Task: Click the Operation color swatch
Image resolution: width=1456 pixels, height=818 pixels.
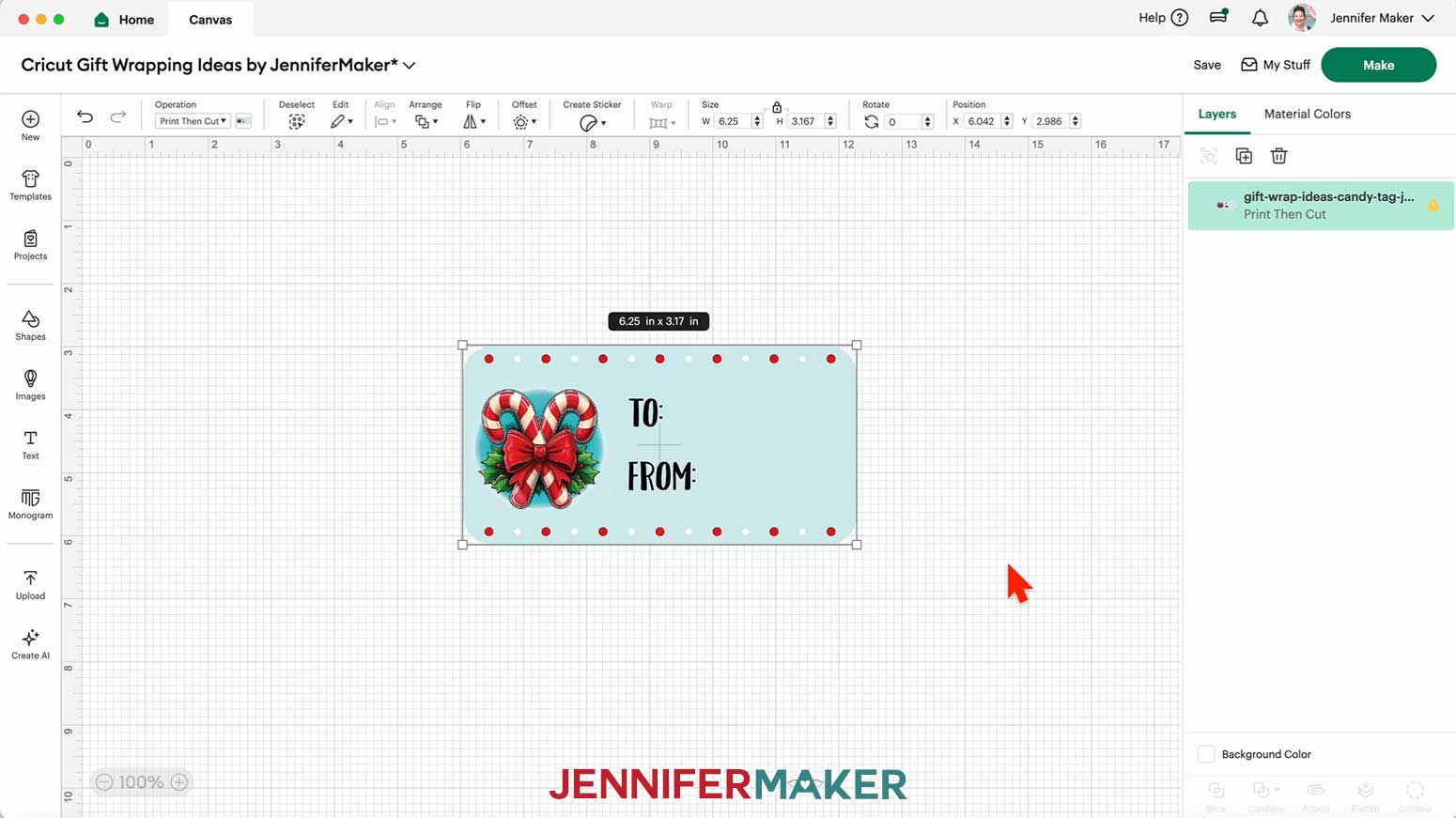Action: tap(243, 121)
